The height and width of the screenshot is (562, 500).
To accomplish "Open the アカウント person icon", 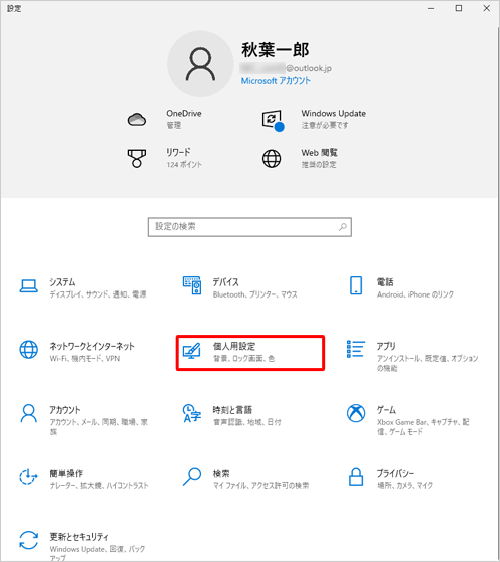I will point(29,414).
